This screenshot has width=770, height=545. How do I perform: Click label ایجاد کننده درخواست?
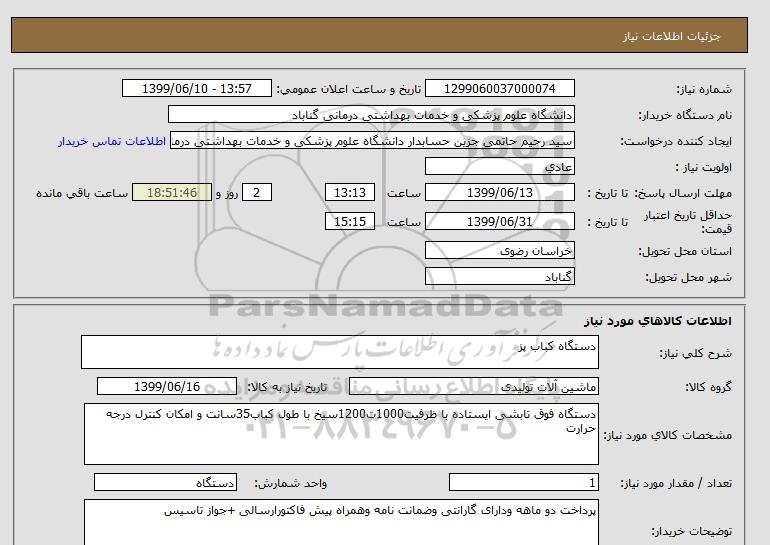tap(676, 141)
